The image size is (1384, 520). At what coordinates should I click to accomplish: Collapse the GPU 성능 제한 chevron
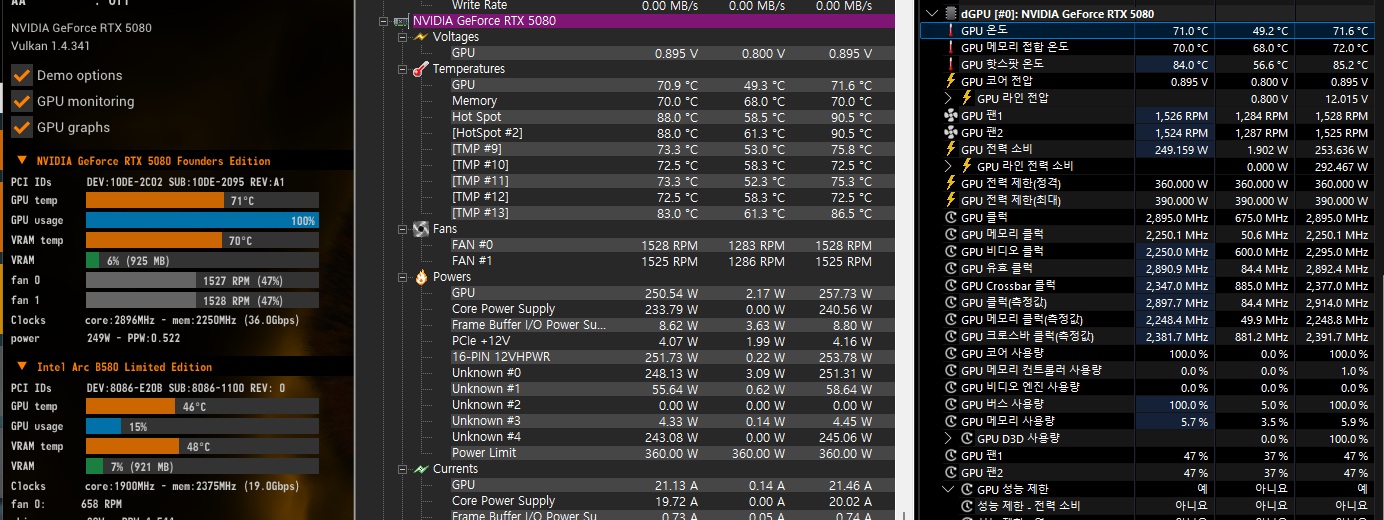[948, 489]
